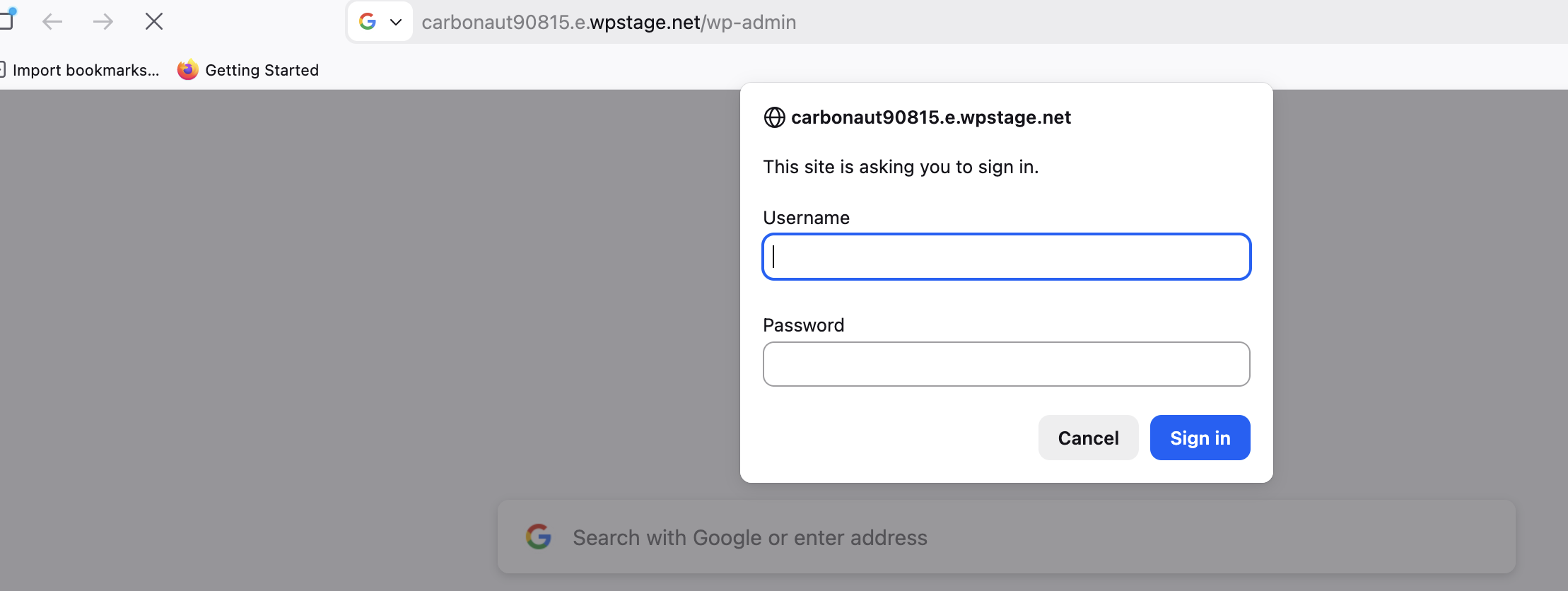Focus the Username input field

tap(1006, 257)
